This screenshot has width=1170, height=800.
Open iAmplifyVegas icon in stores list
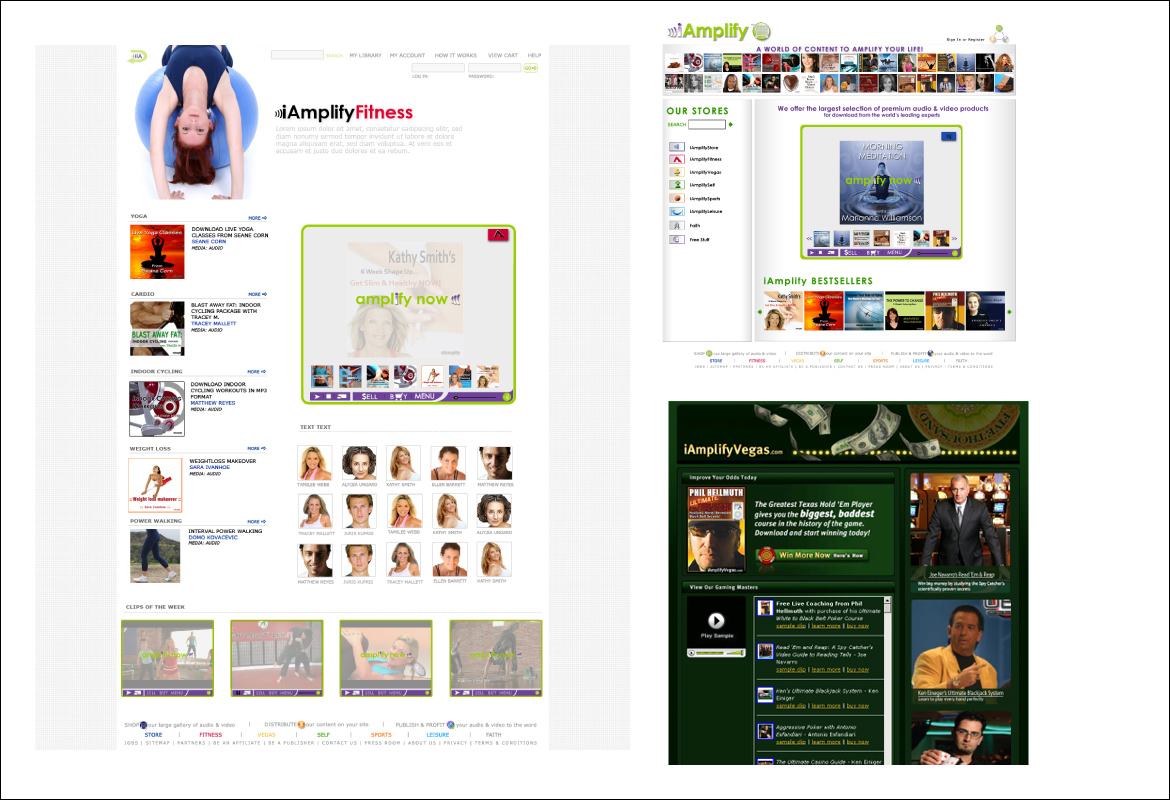676,172
